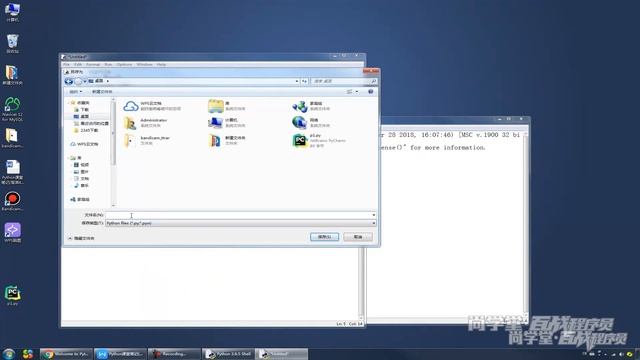Open the view options dropdown arrow

pyautogui.click(x=357, y=91)
